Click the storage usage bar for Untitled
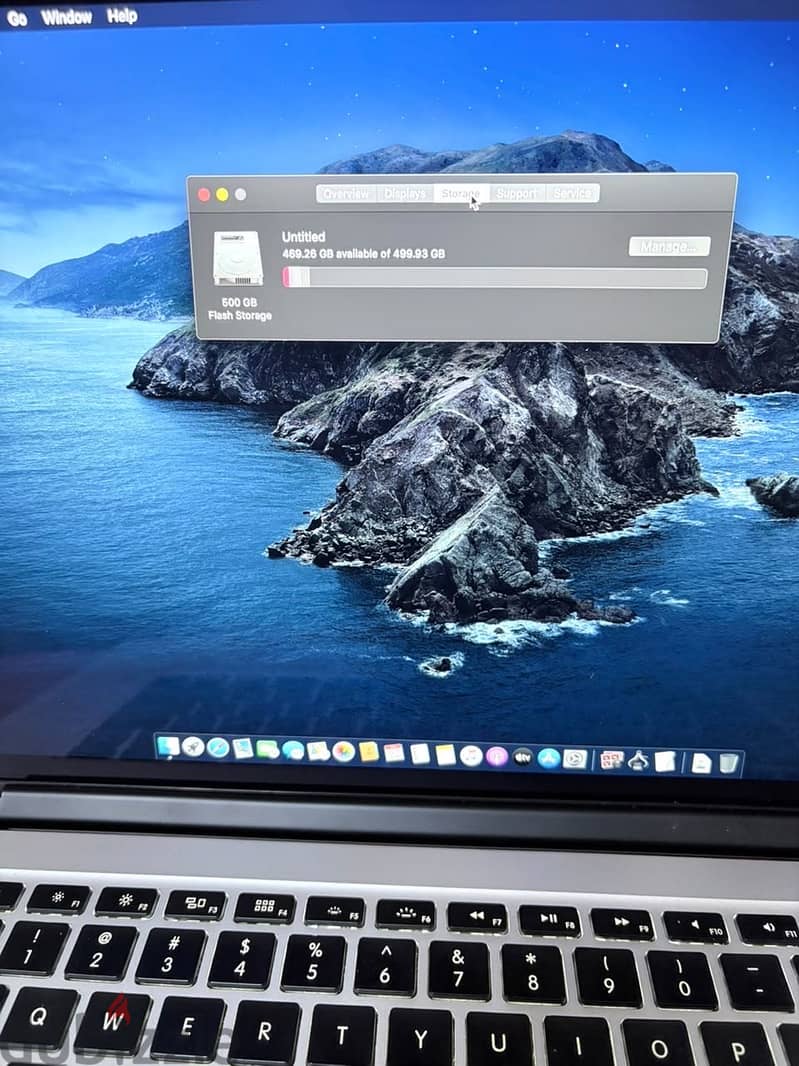 (x=494, y=277)
